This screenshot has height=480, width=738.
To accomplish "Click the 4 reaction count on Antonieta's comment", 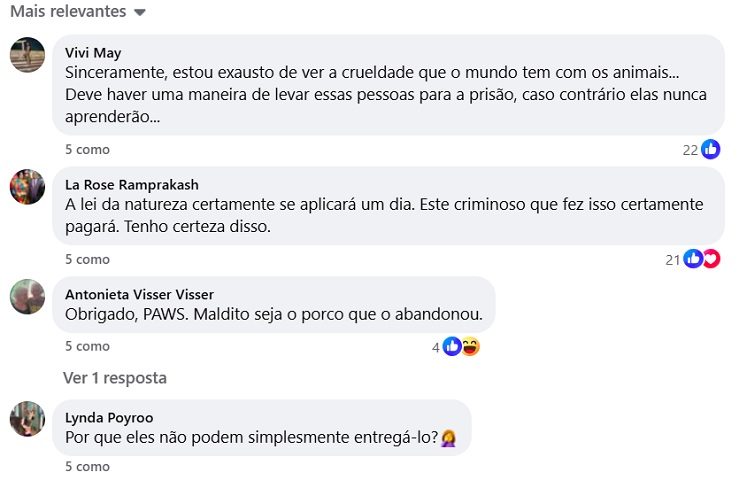I will tap(435, 347).
